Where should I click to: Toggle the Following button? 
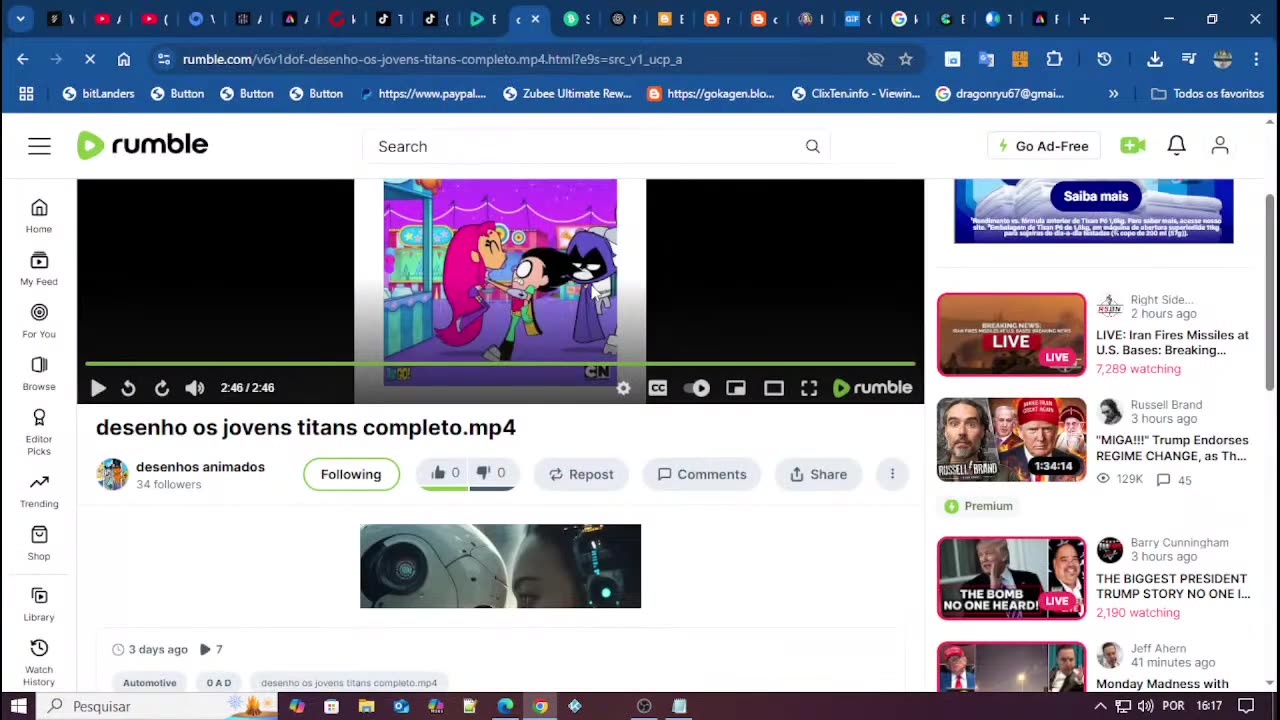pos(351,474)
